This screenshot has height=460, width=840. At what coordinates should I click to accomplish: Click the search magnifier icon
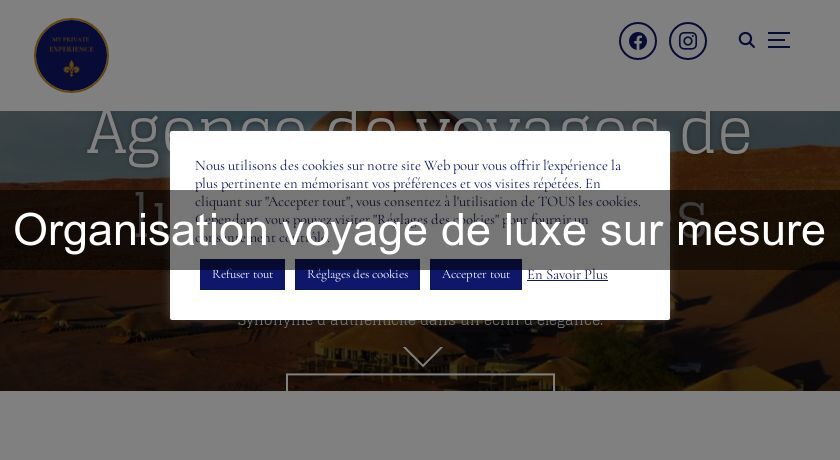pos(746,40)
